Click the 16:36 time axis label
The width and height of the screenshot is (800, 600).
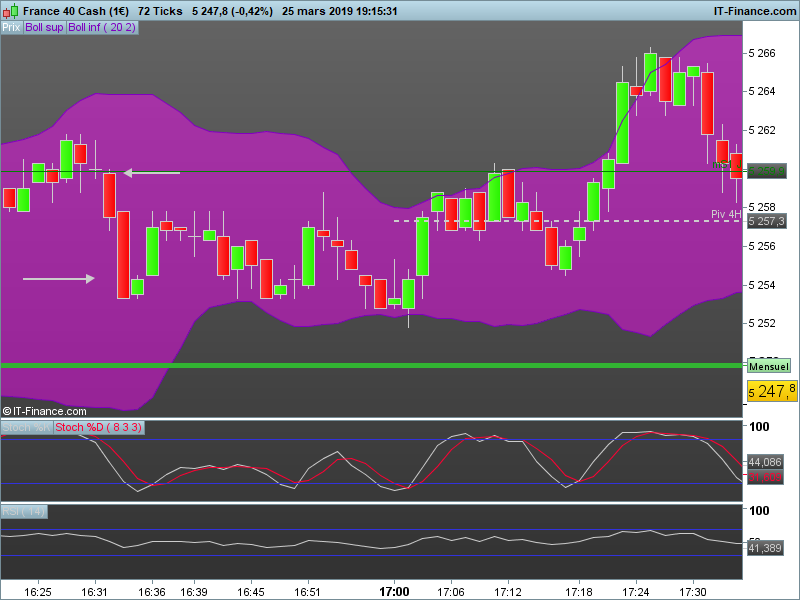pos(152,592)
